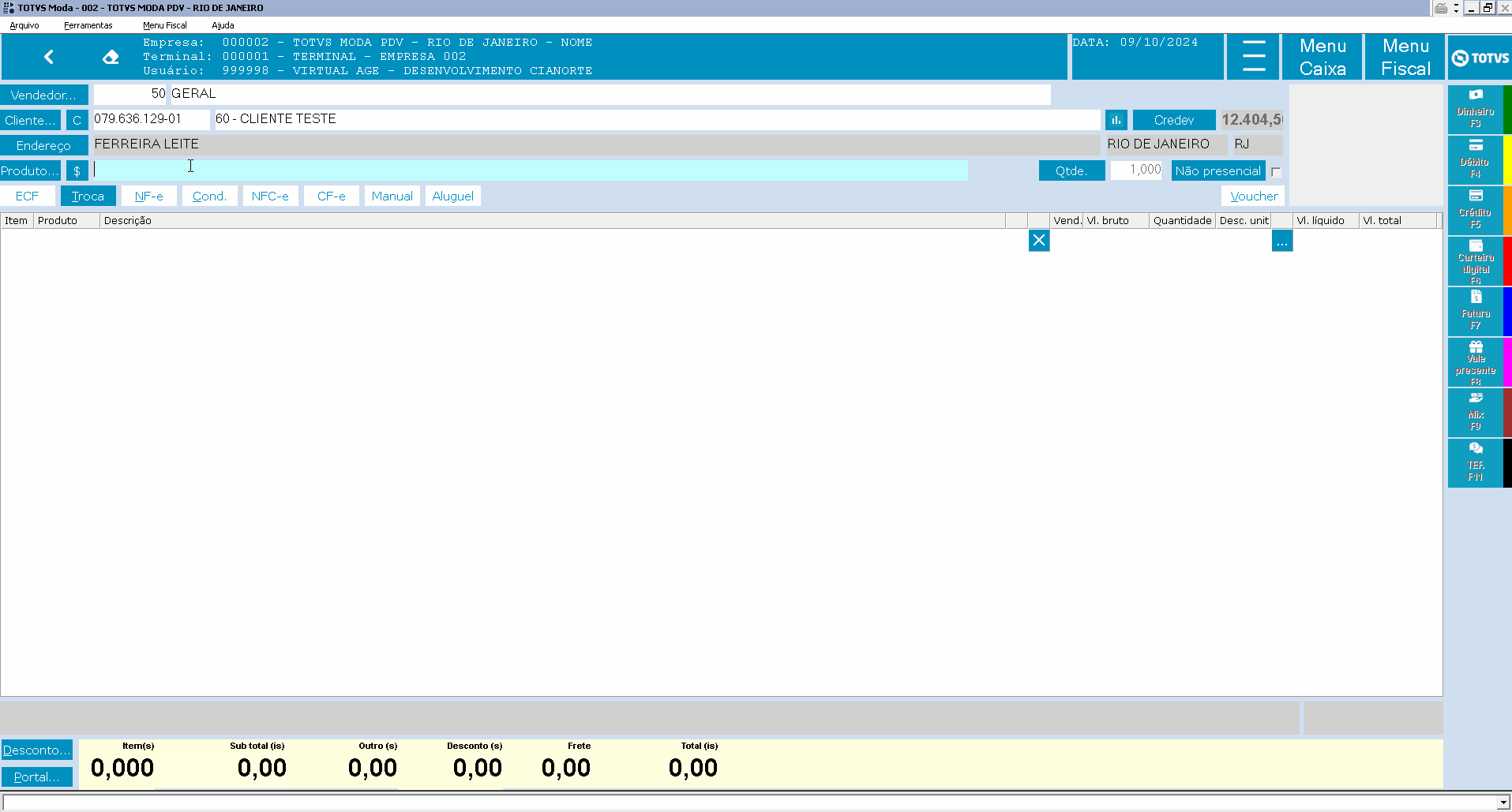
Task: Click the Desc. unit column header
Action: pos(1244,221)
